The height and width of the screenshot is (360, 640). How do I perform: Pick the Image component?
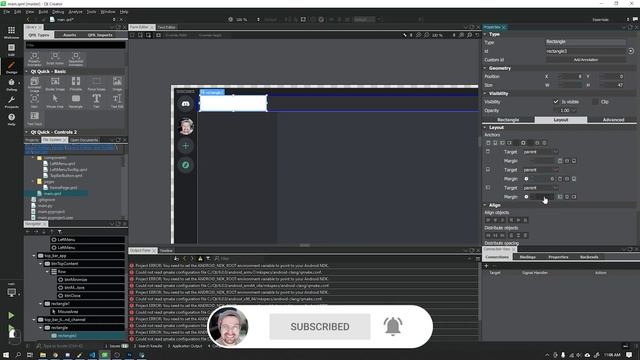(117, 84)
